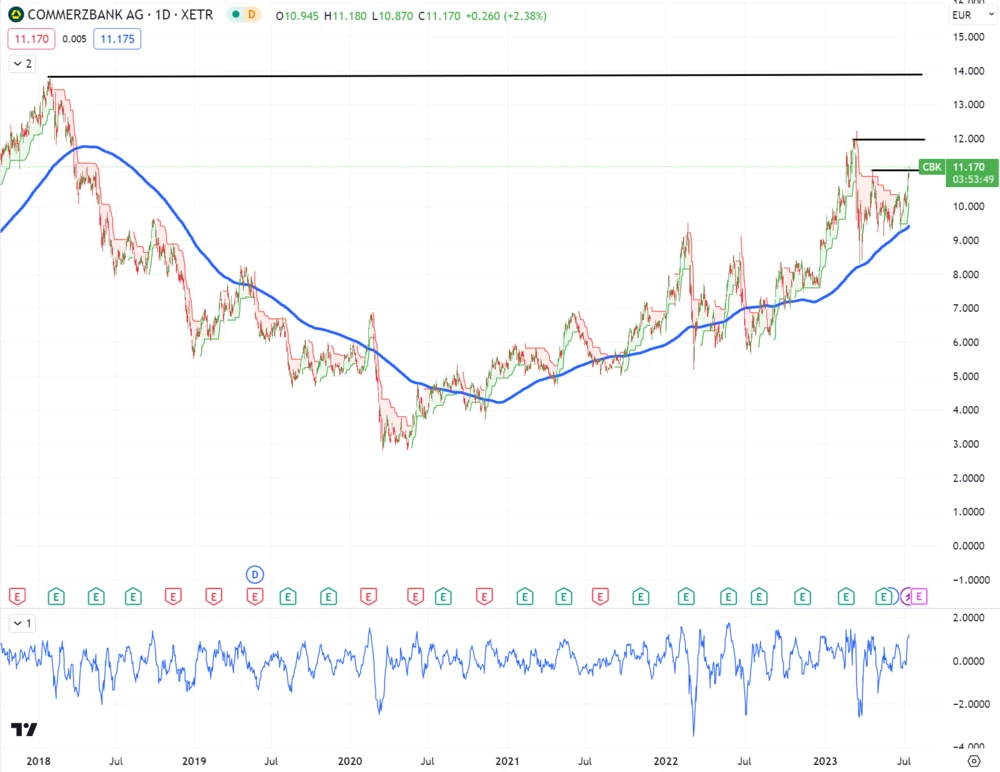
Task: Open chart settings gear icon
Action: (974, 761)
